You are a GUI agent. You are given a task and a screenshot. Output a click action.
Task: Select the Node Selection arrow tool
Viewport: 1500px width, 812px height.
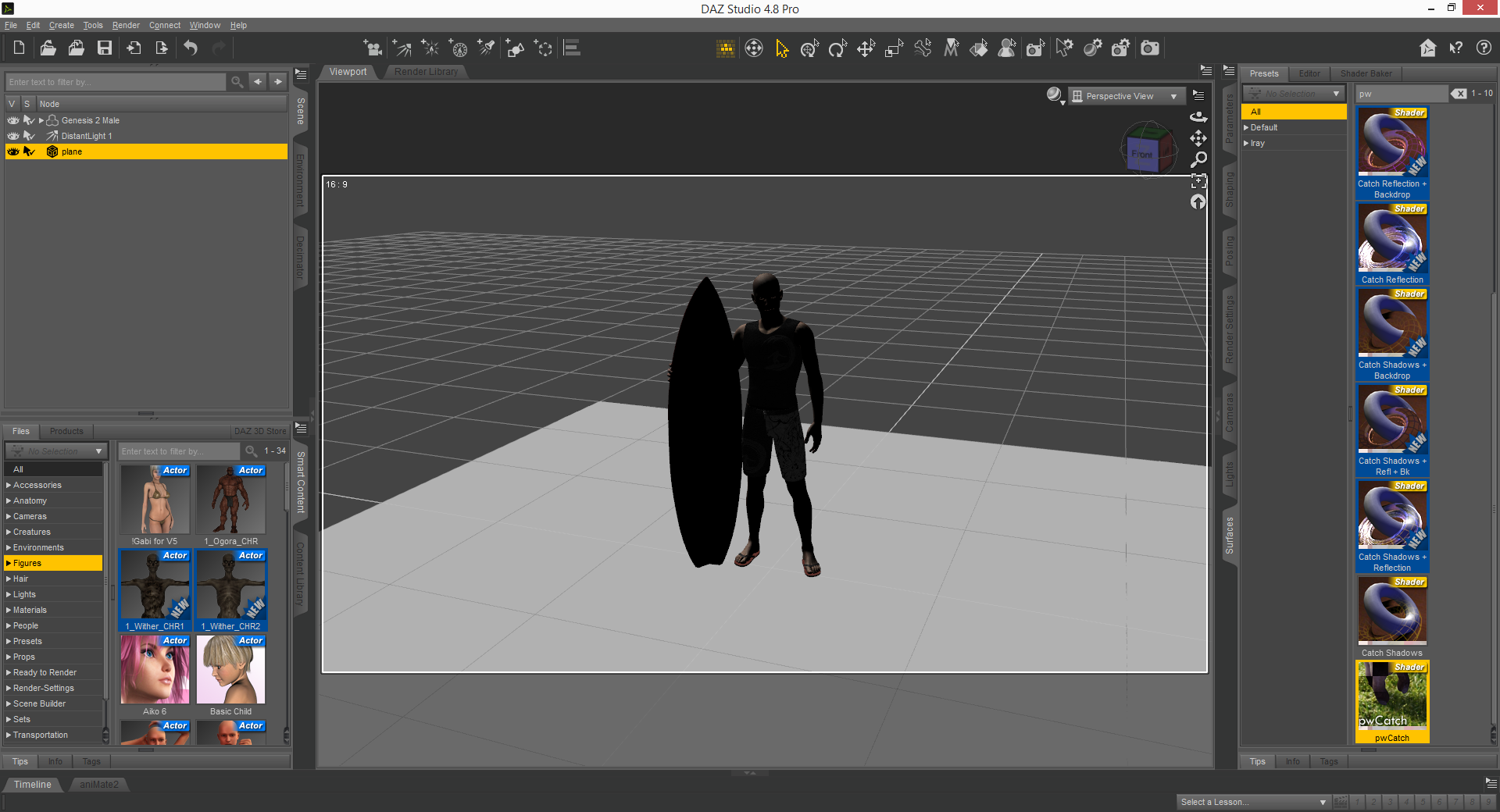pos(781,48)
